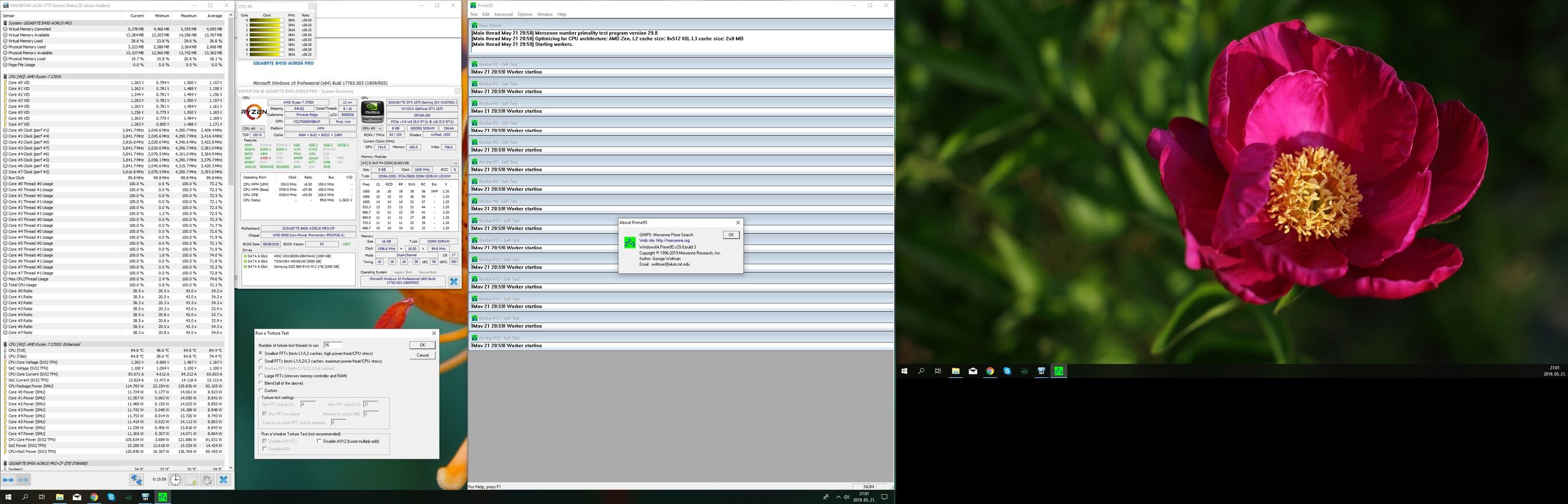The height and width of the screenshot is (504, 1568).
Task: Select Blend (all of the above) option
Action: (x=261, y=383)
